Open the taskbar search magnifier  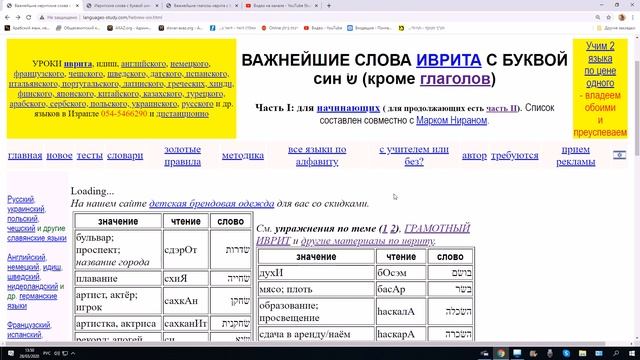[x=616, y=353]
